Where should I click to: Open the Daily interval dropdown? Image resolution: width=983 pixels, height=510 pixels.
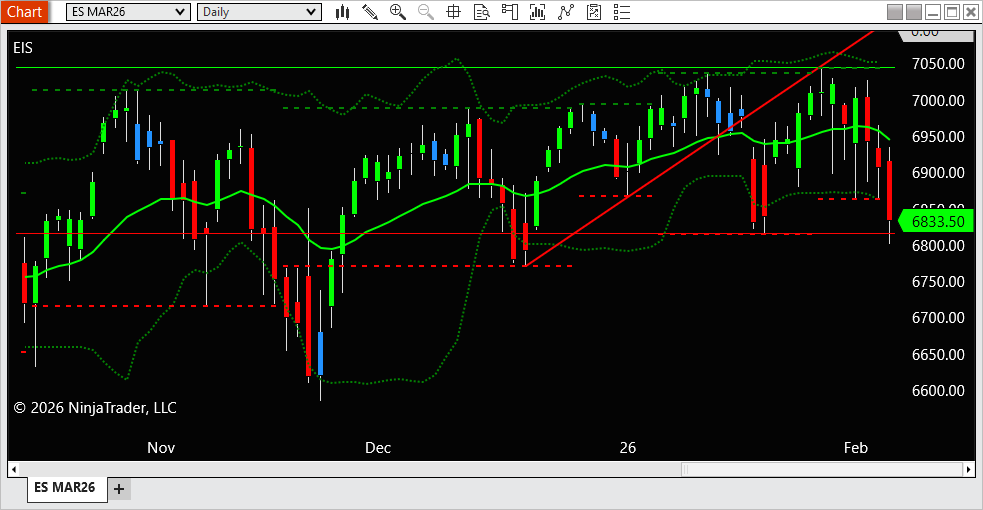coord(260,12)
